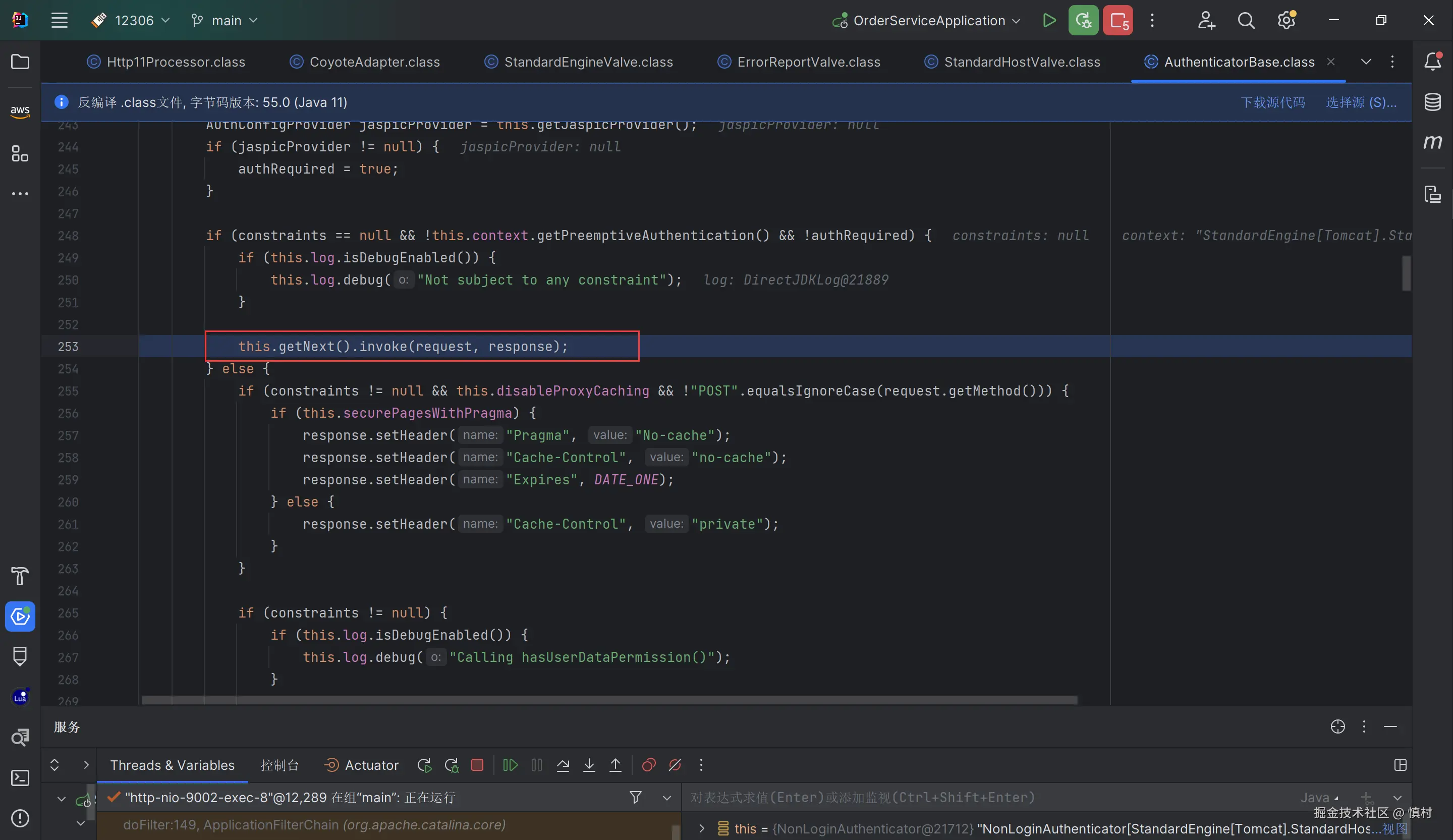1453x840 pixels.
Task: Expand the 'this' variable node
Action: coord(702,828)
